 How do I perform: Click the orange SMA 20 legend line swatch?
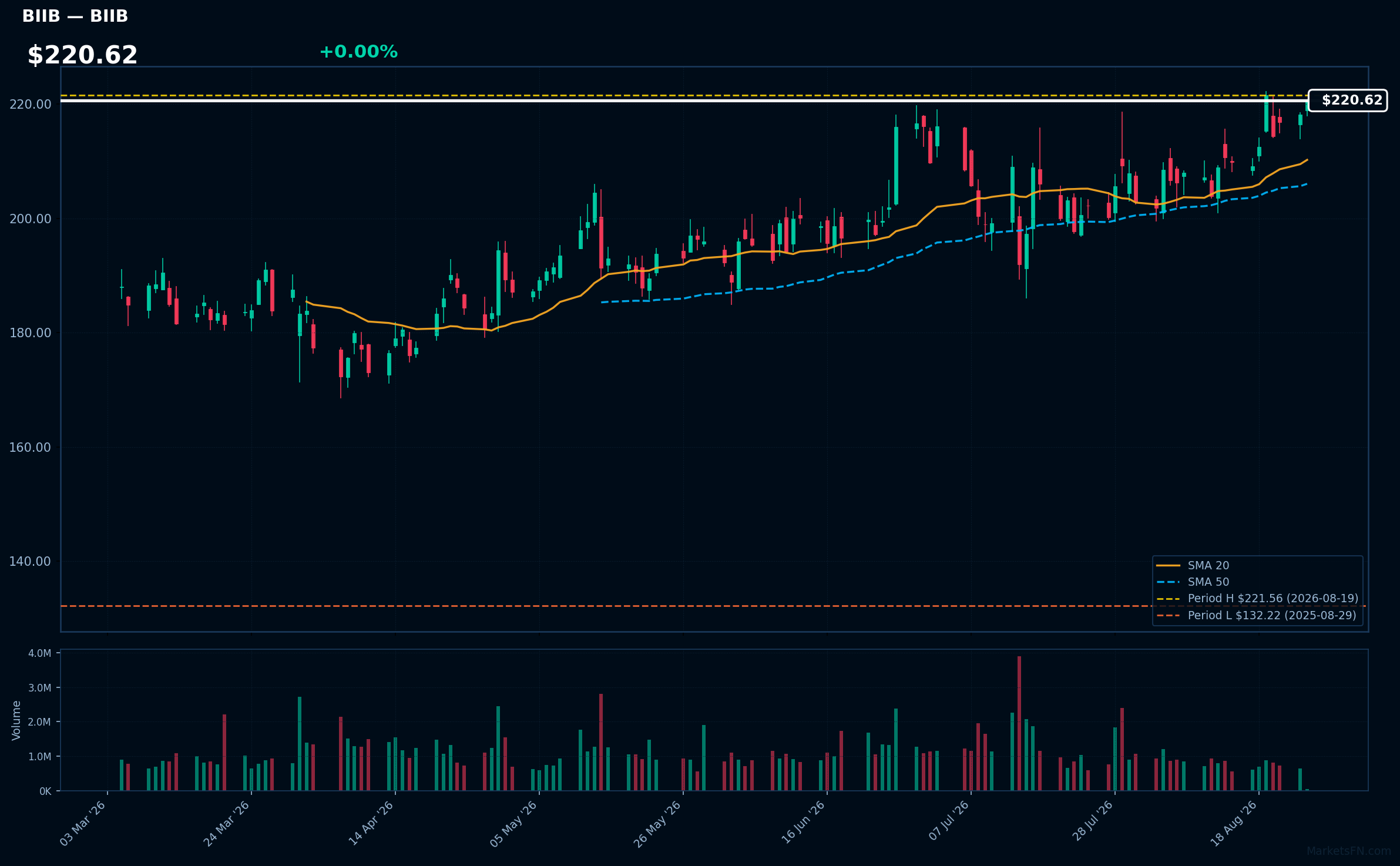click(x=1168, y=566)
